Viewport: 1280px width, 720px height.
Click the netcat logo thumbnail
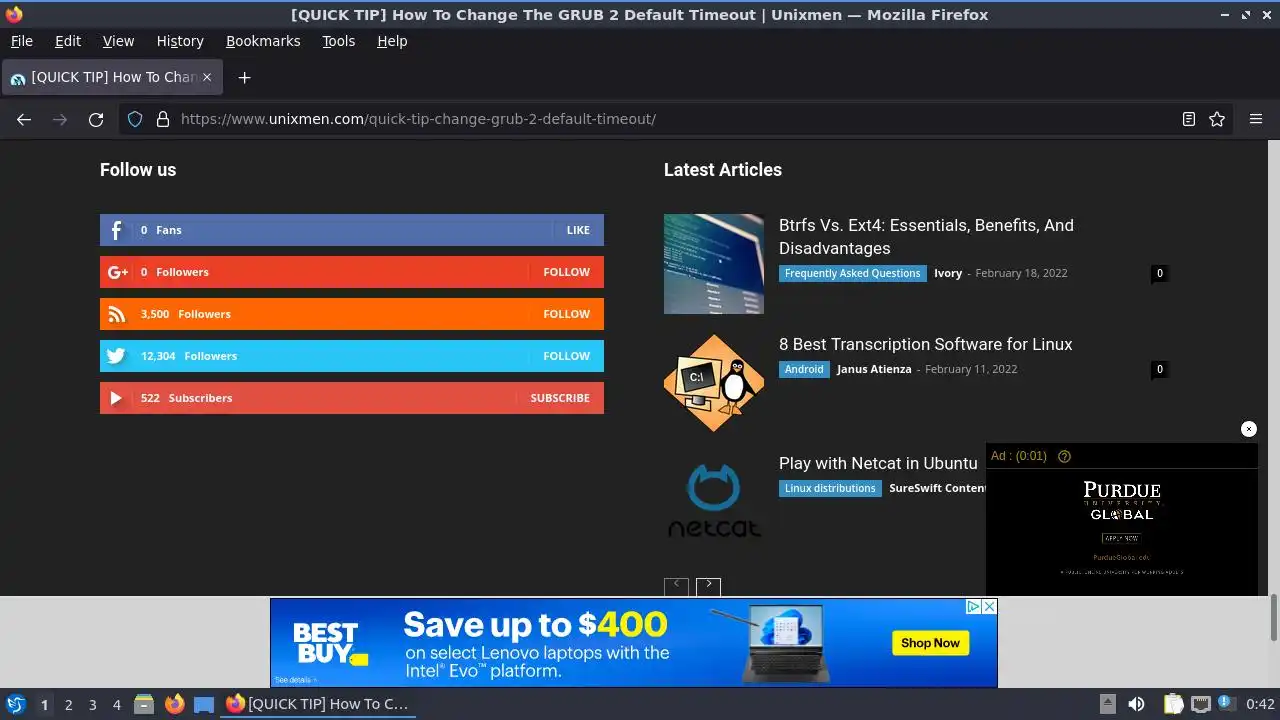(714, 502)
